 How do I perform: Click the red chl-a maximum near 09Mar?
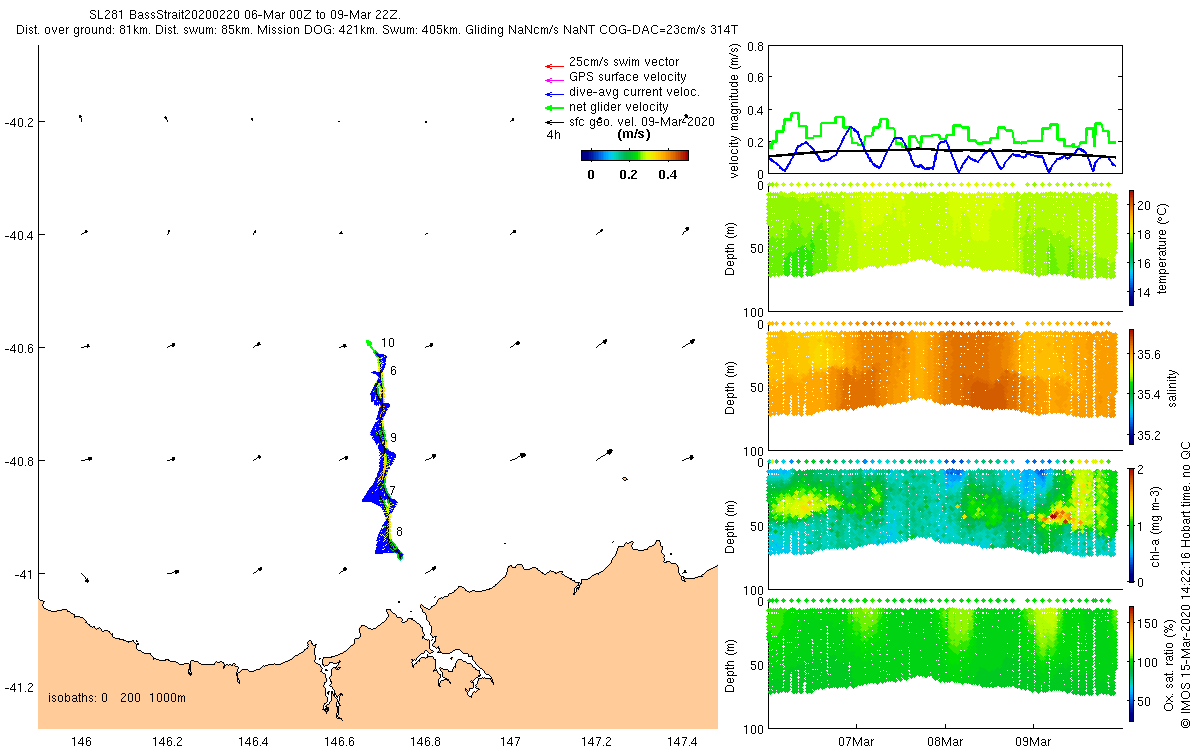point(1058,516)
